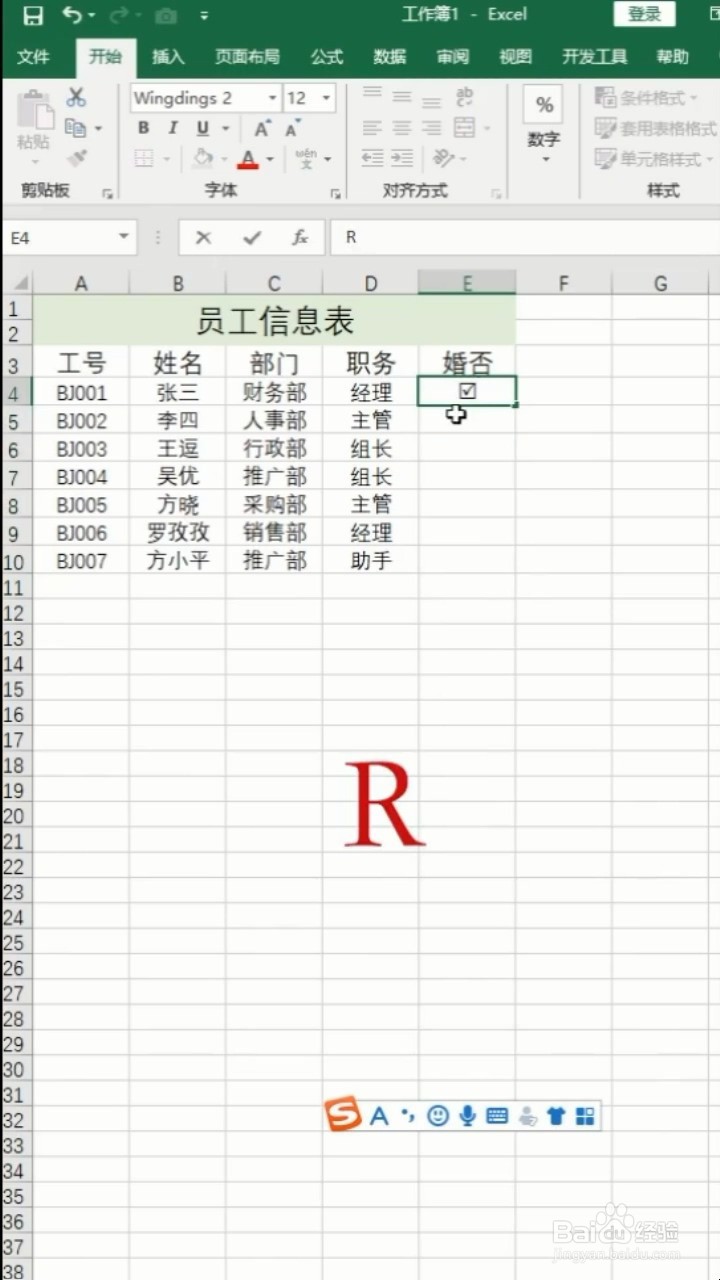This screenshot has width=720, height=1280.
Task: Click the decrease indent icon
Action: point(372,158)
